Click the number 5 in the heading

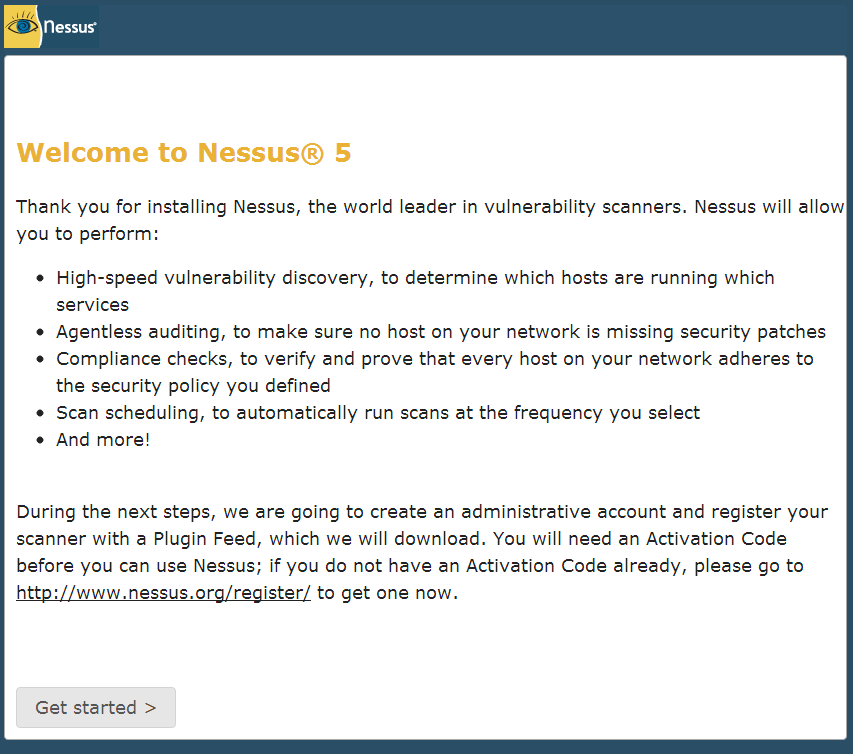pos(343,152)
